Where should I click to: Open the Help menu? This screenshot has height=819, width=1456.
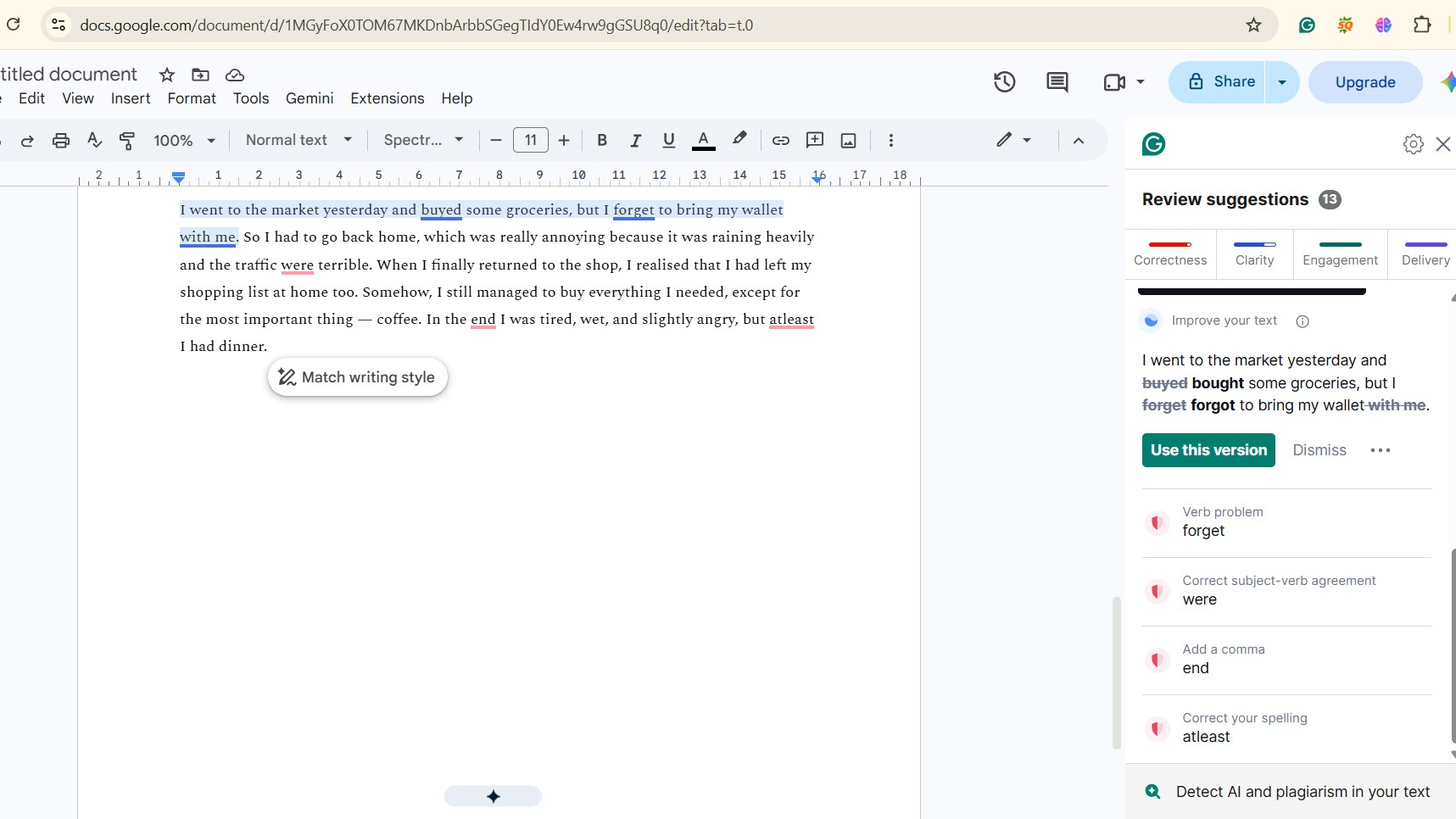pyautogui.click(x=457, y=98)
